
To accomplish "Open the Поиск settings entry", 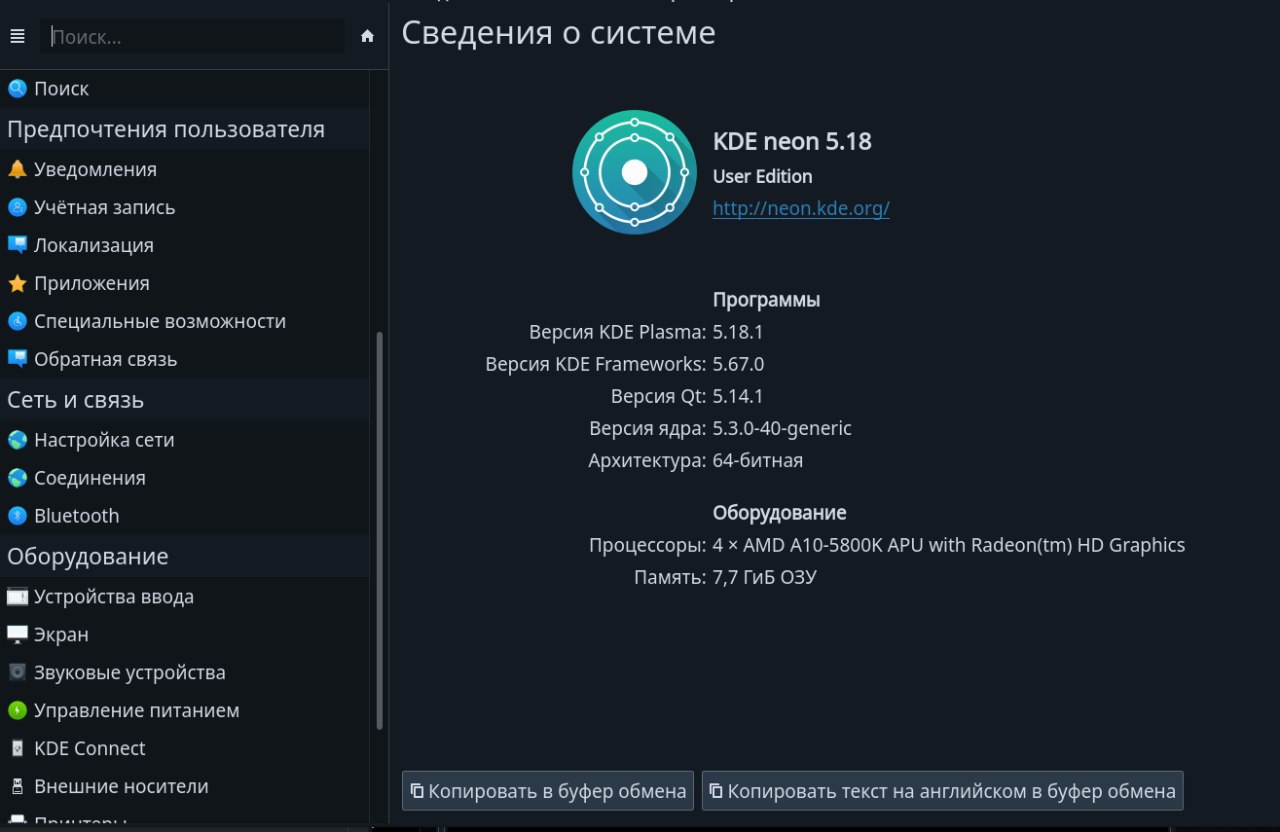I will [x=185, y=88].
